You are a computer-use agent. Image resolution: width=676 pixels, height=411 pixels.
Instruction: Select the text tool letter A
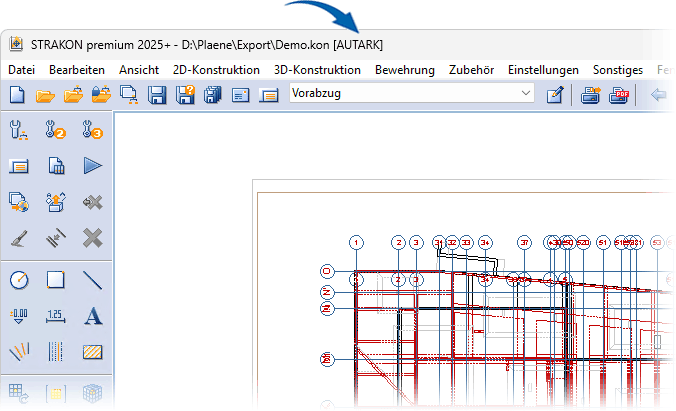pyautogui.click(x=93, y=316)
